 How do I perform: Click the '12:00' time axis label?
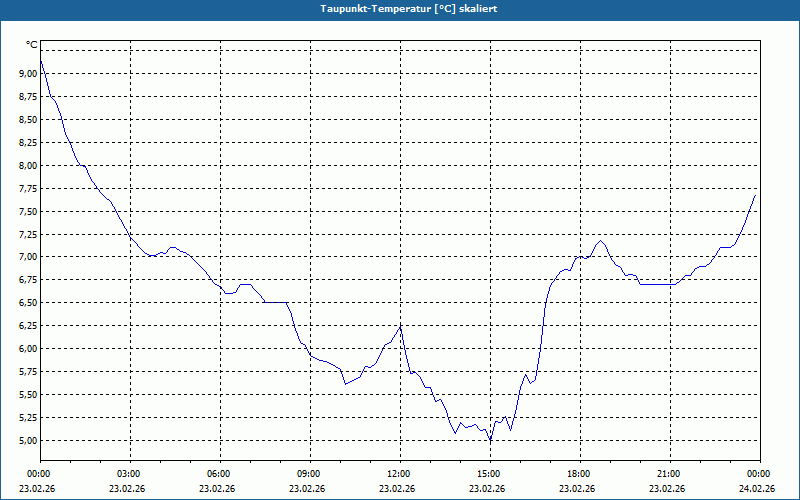397,474
